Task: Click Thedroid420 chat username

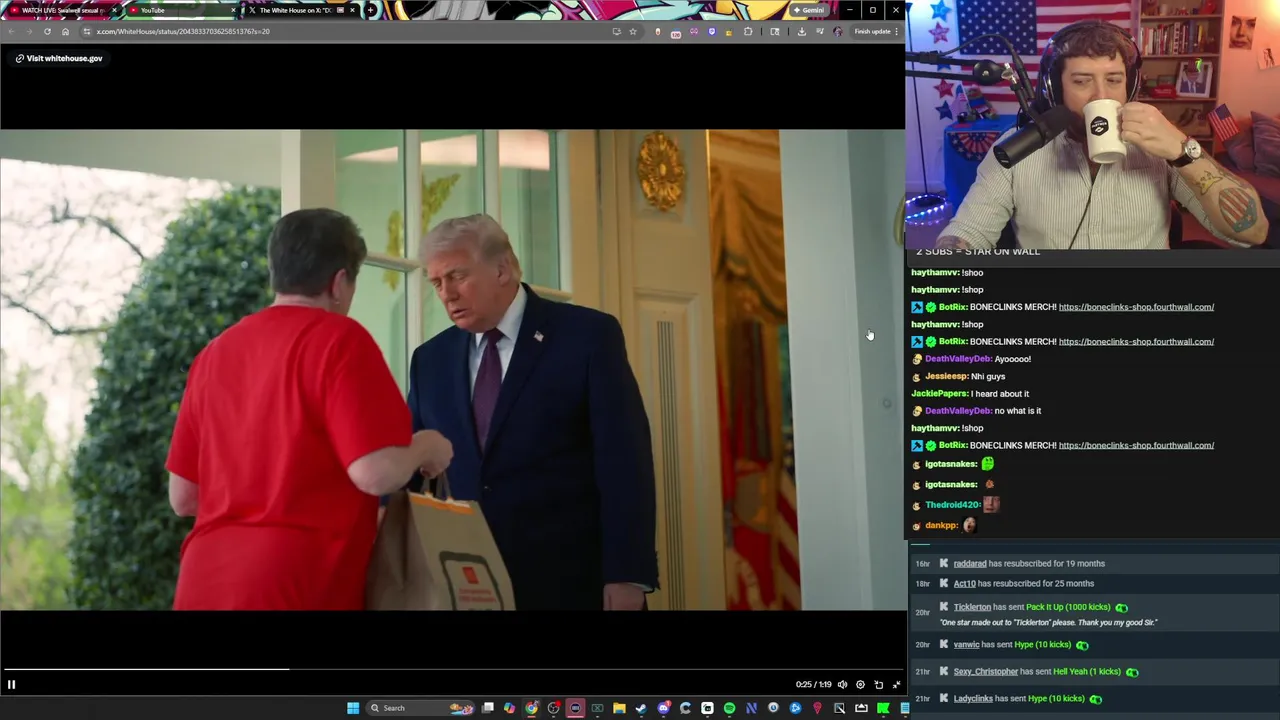Action: (952, 505)
